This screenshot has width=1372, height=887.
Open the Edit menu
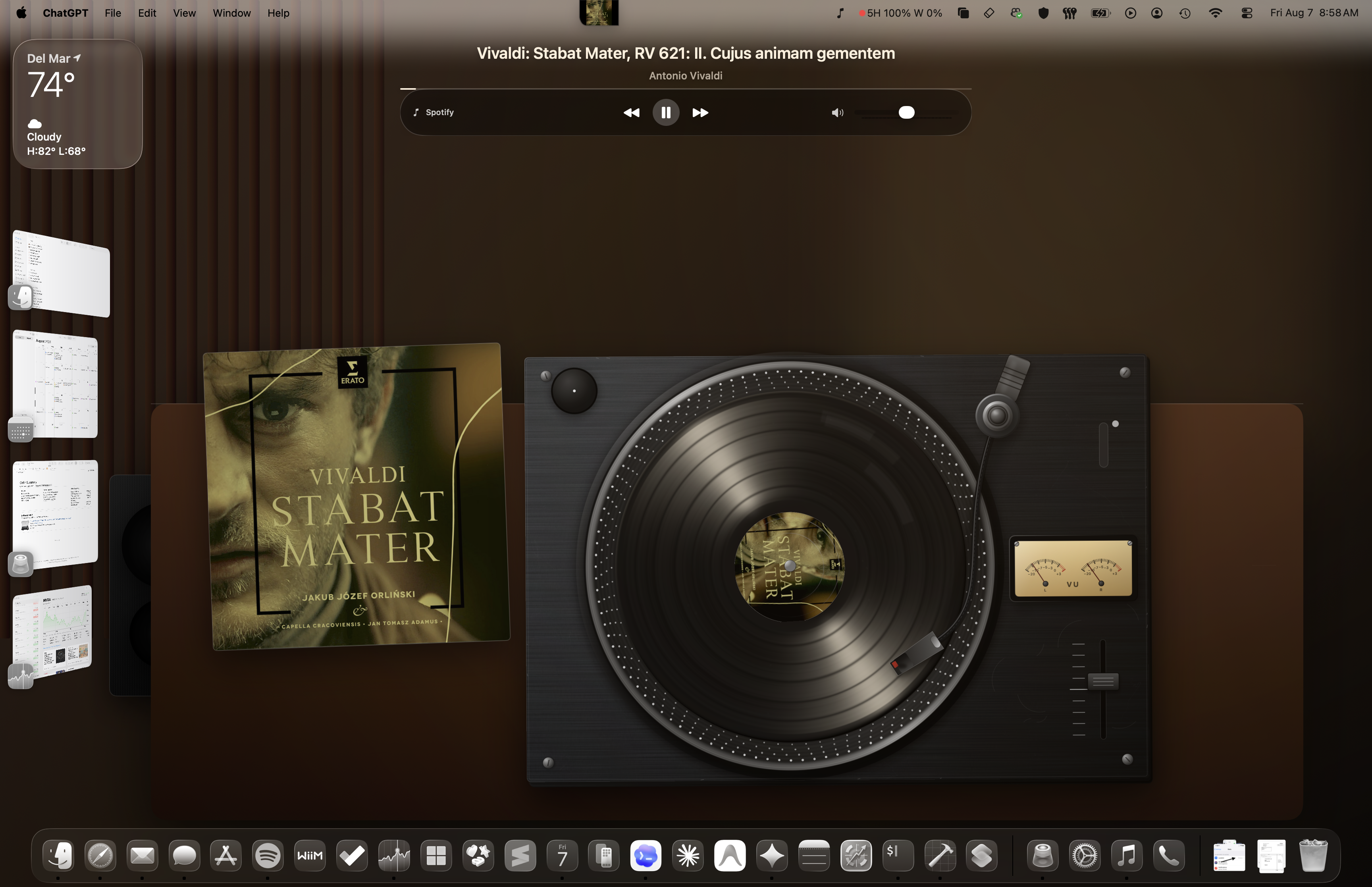point(147,13)
